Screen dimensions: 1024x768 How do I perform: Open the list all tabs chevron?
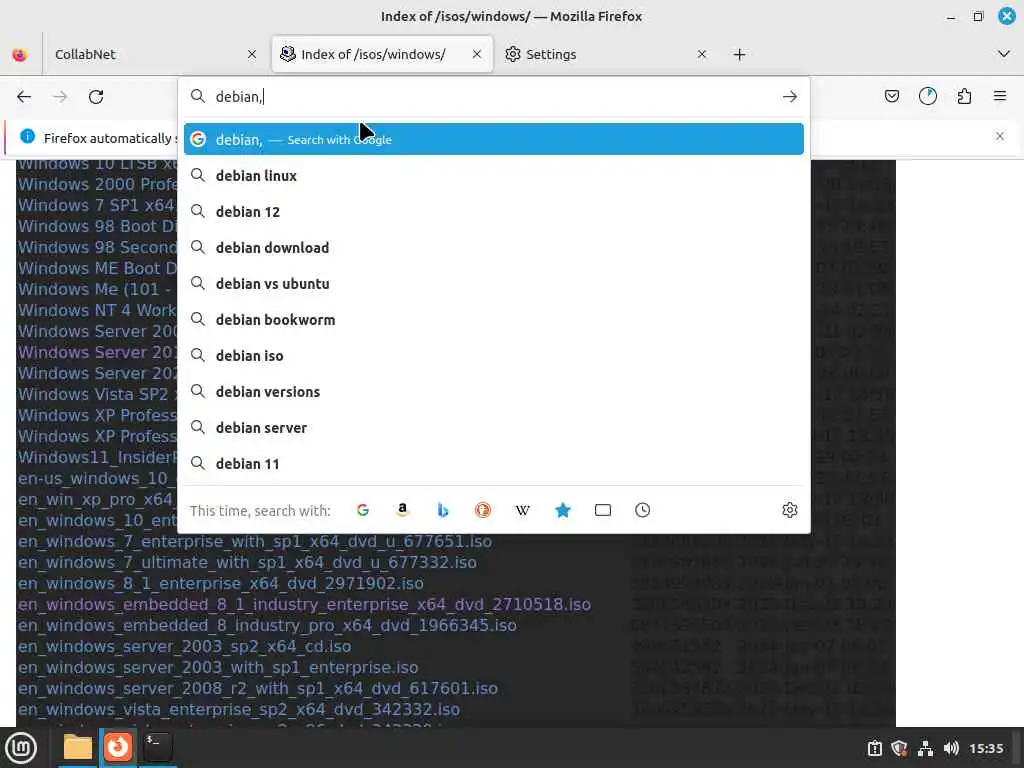coord(1004,54)
